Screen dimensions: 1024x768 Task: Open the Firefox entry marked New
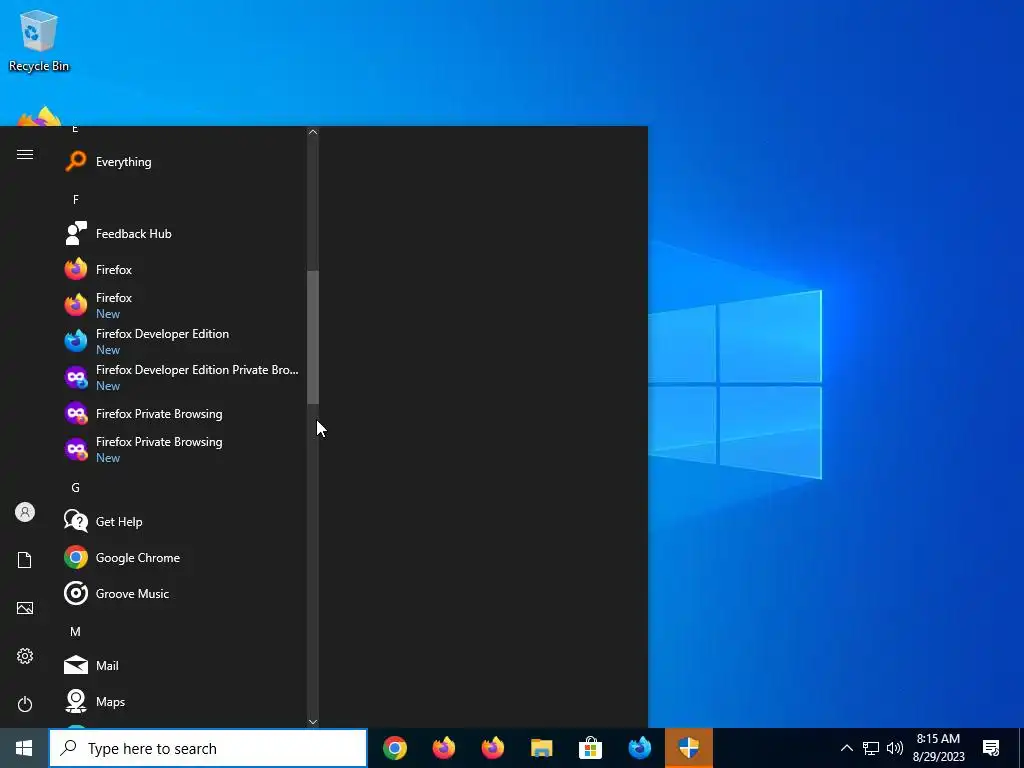tap(183, 305)
